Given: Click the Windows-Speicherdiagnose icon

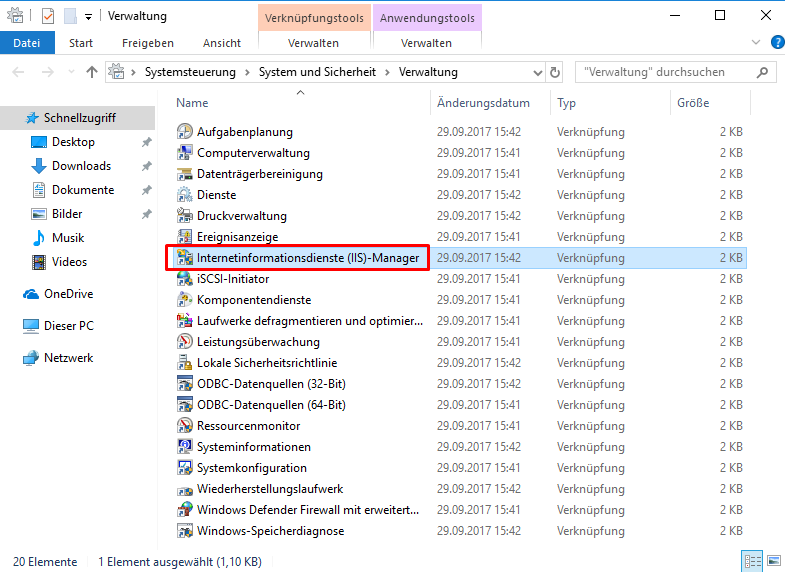Looking at the screenshot, I should tap(185, 531).
